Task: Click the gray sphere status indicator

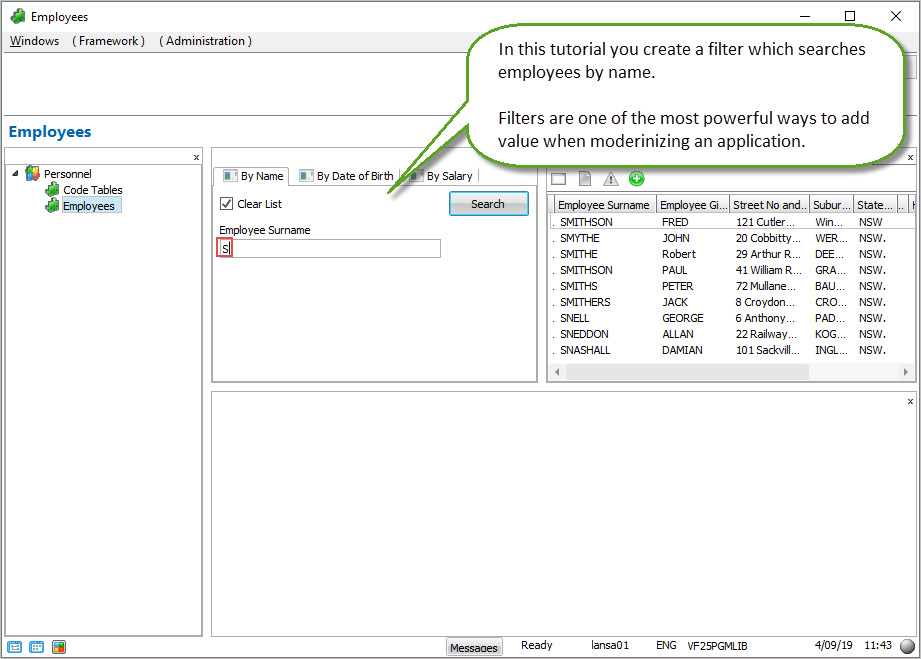Action: (x=907, y=646)
